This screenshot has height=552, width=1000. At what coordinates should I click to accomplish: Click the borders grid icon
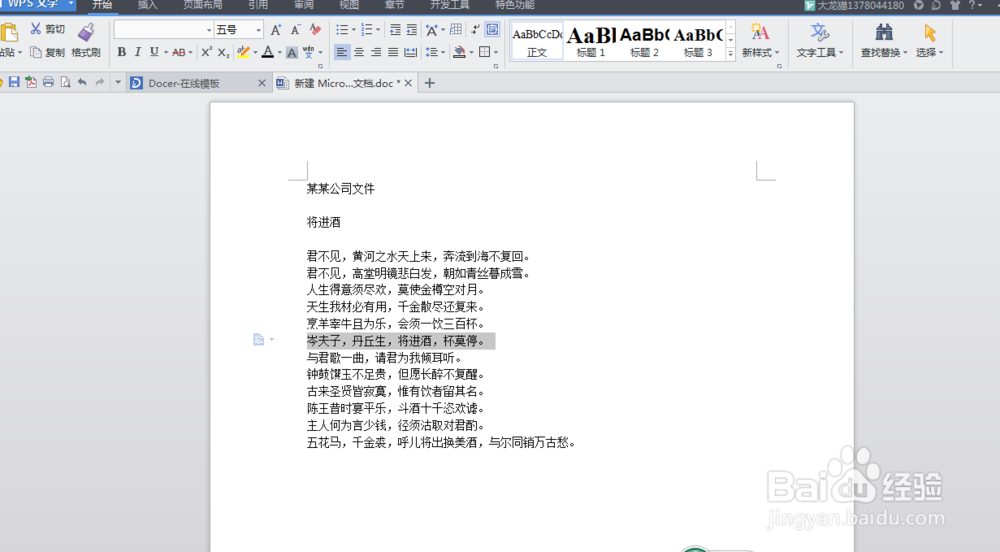click(485, 52)
